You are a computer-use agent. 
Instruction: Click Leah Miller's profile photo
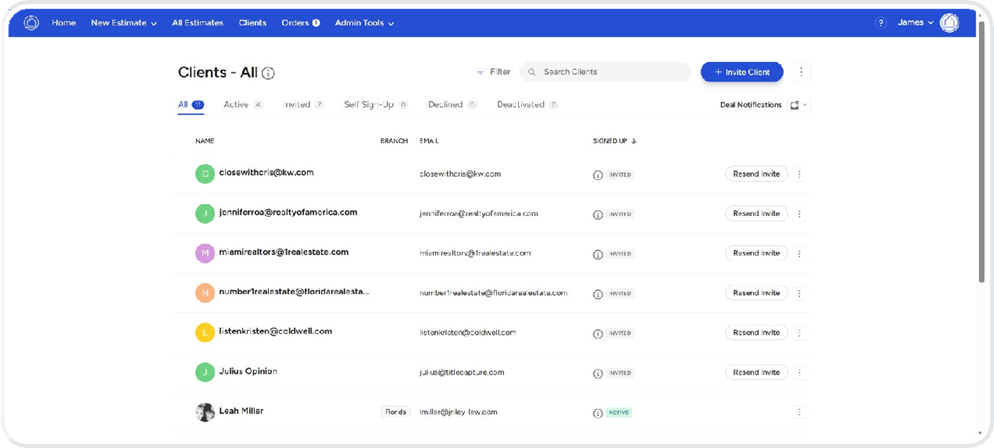205,412
